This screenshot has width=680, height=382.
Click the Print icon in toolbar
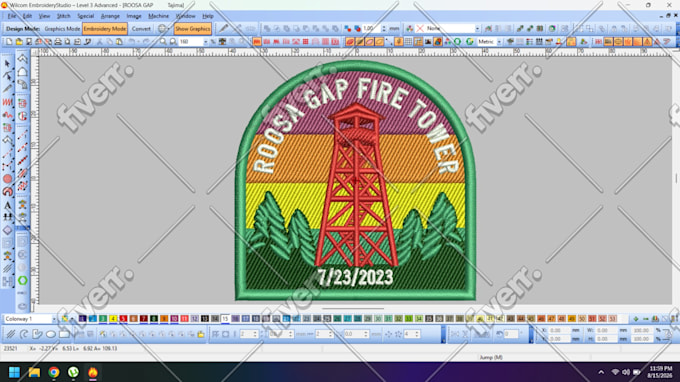(58, 42)
